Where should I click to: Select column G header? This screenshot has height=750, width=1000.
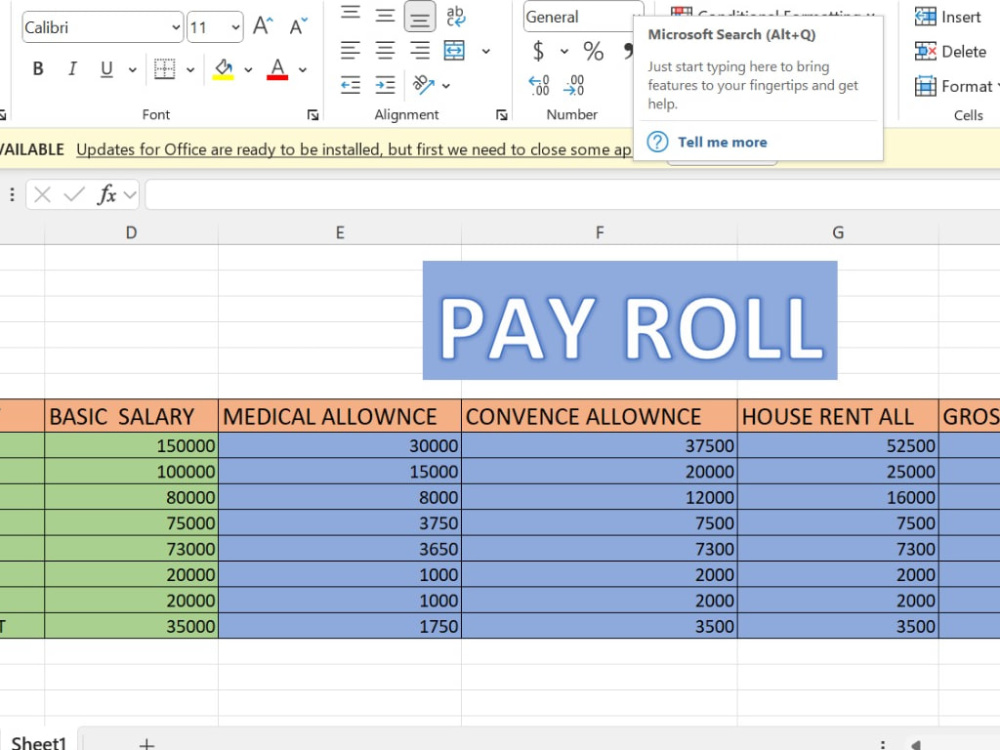(838, 233)
